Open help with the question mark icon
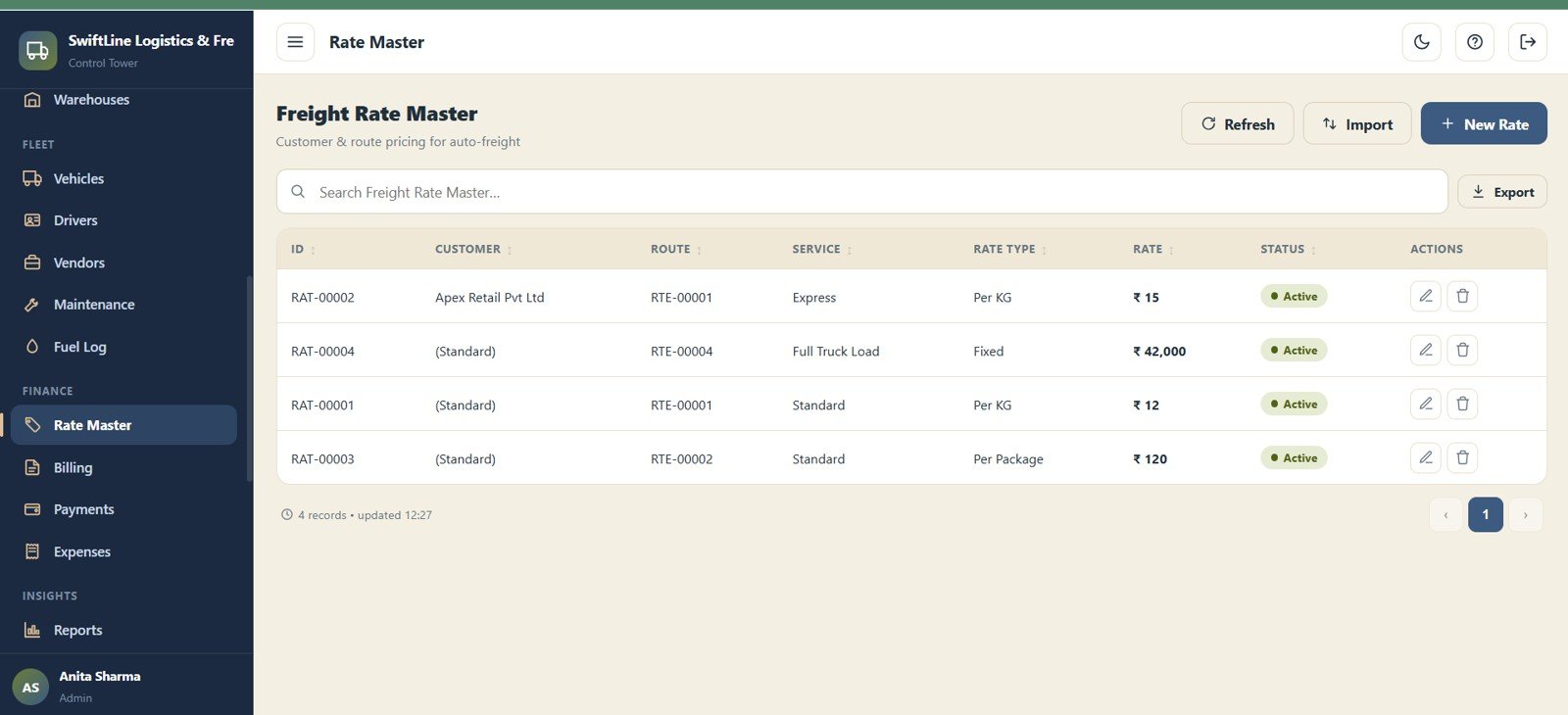 click(x=1475, y=42)
